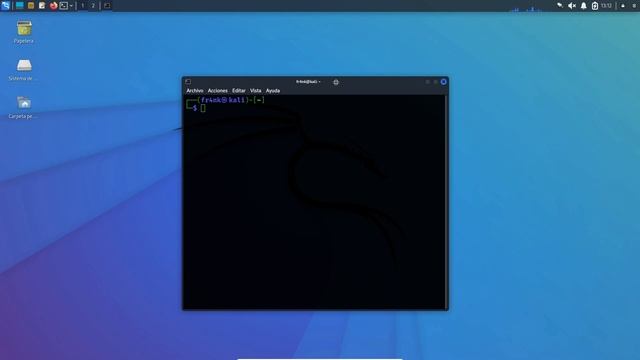Open the Papelera trash desktop icon
Image resolution: width=640 pixels, height=360 pixels.
(x=24, y=32)
